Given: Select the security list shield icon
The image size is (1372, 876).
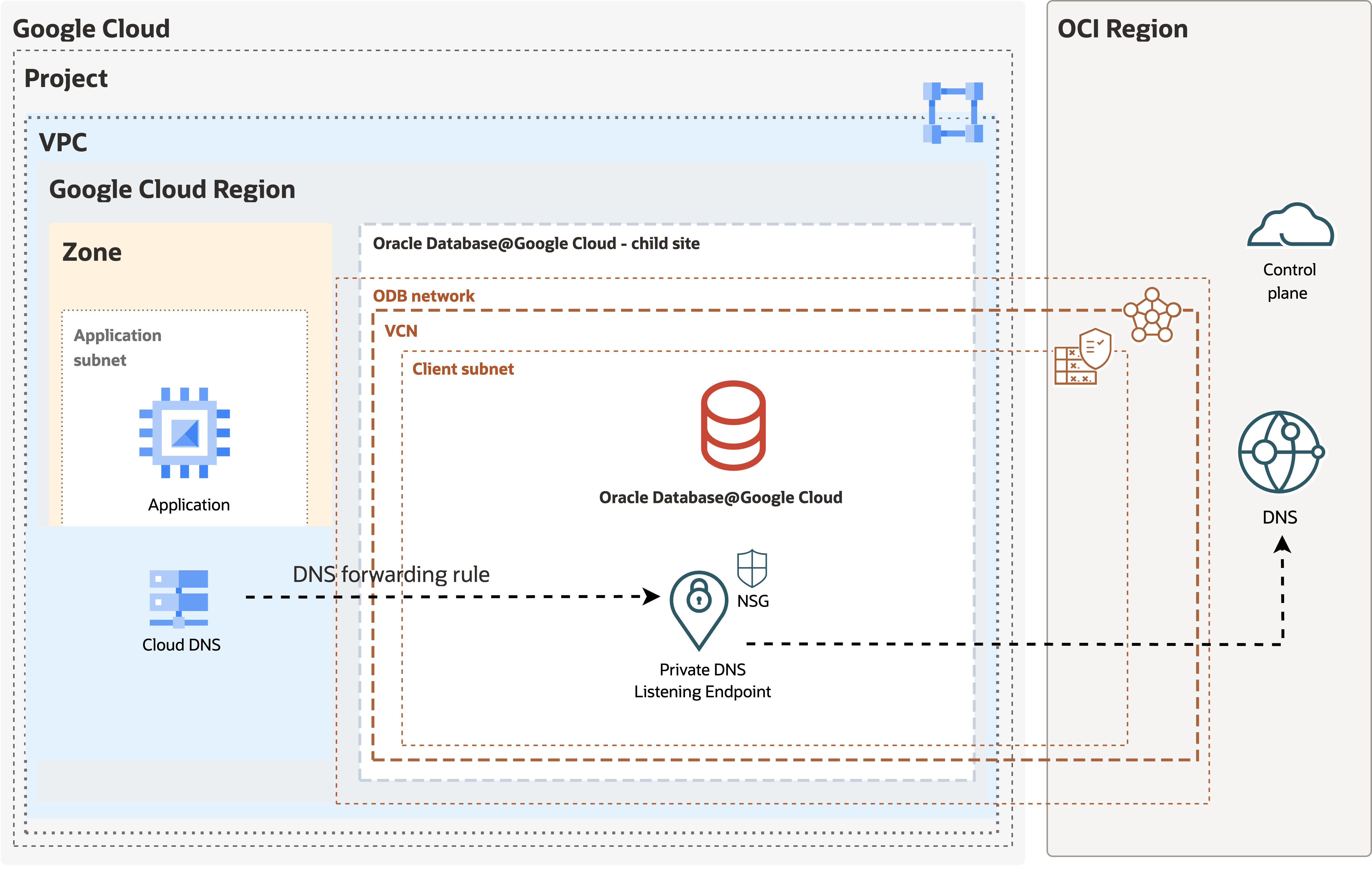Looking at the screenshot, I should 1083,356.
